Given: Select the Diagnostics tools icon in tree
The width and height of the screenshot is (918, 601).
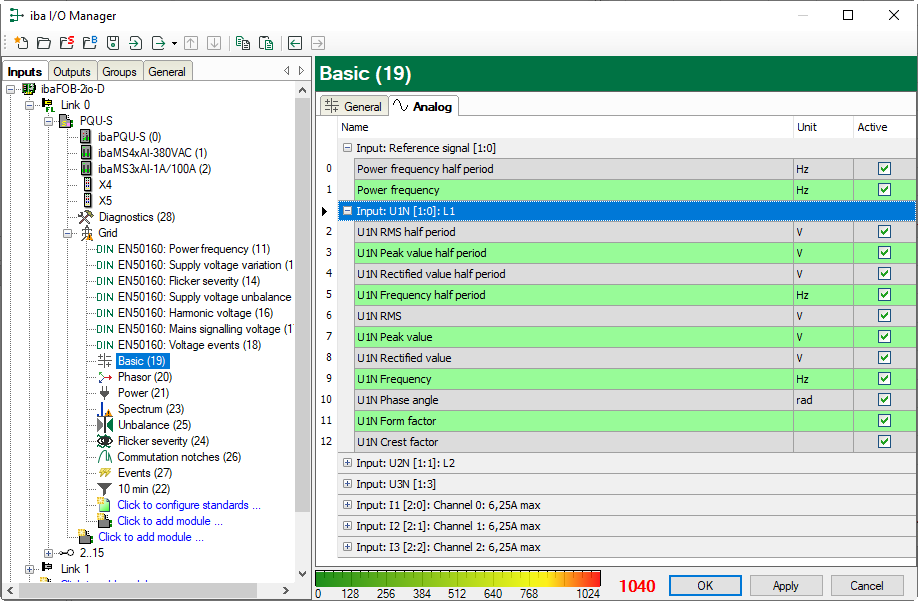Looking at the screenshot, I should pyautogui.click(x=86, y=217).
